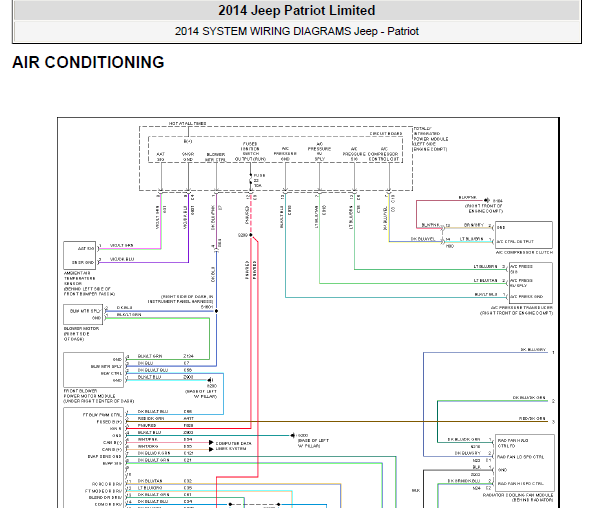
Task: Click the S1801 splice dot on blue wire
Action: coord(217,311)
